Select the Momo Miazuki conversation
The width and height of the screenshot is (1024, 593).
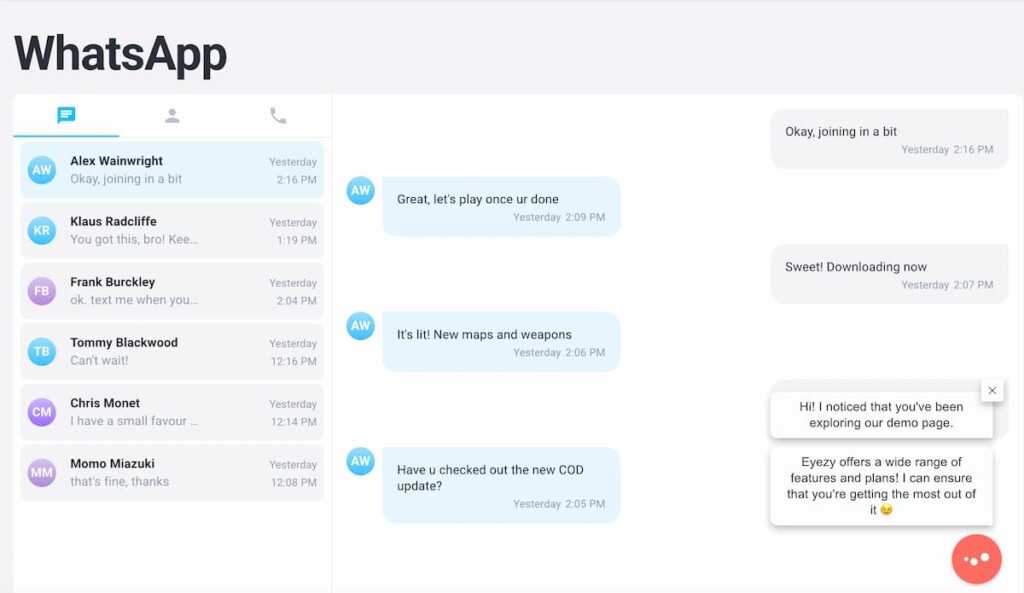[172, 473]
